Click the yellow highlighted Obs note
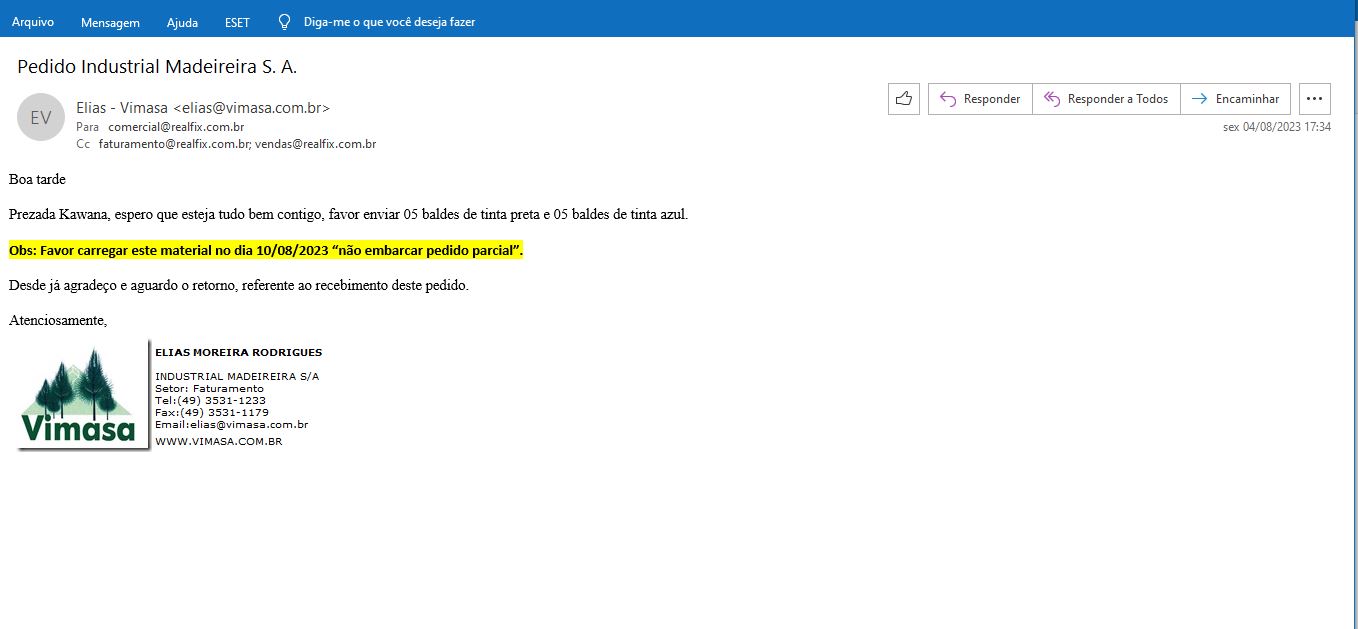1358x629 pixels. tap(266, 250)
